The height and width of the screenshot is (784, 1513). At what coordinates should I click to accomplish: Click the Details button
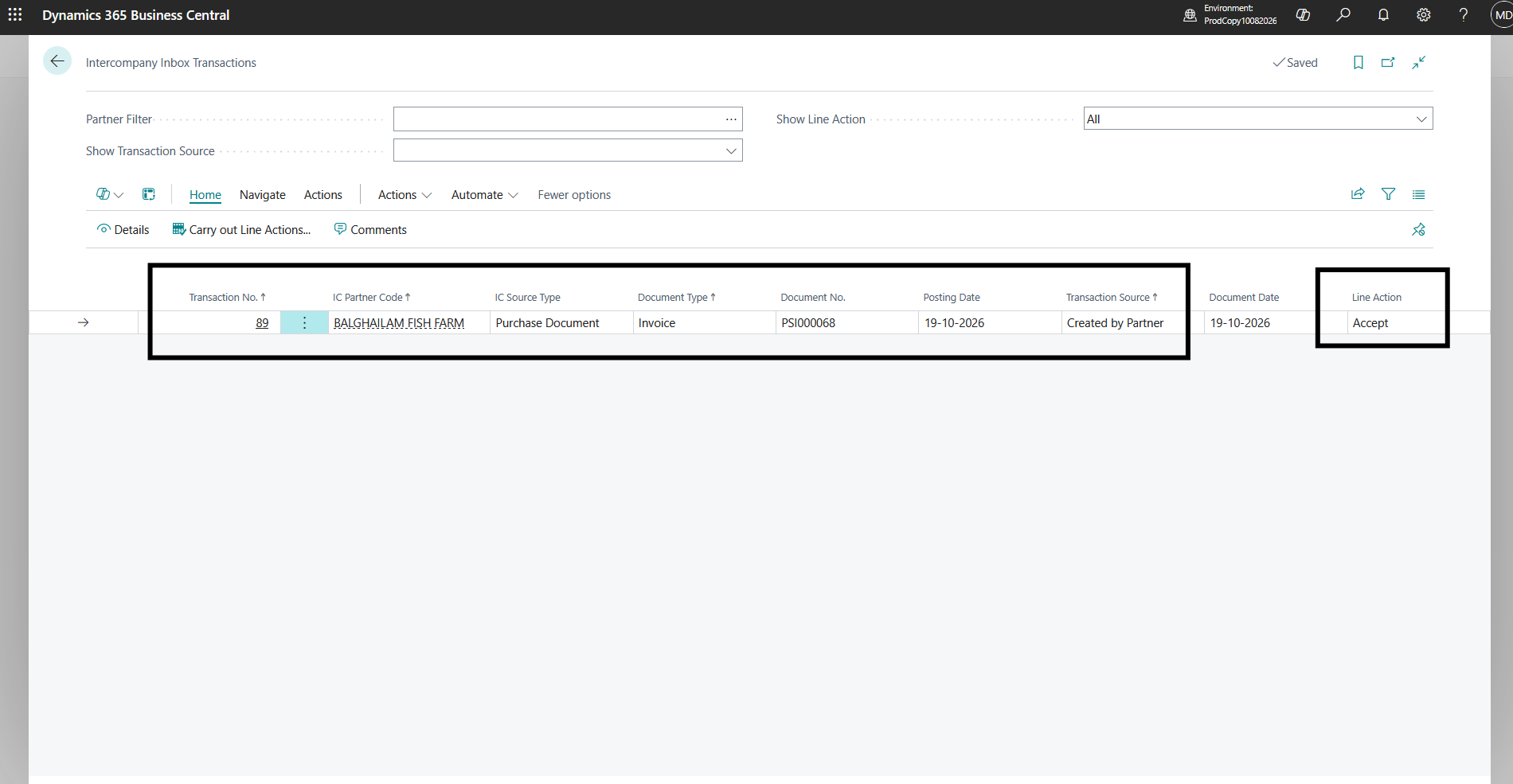tap(123, 229)
